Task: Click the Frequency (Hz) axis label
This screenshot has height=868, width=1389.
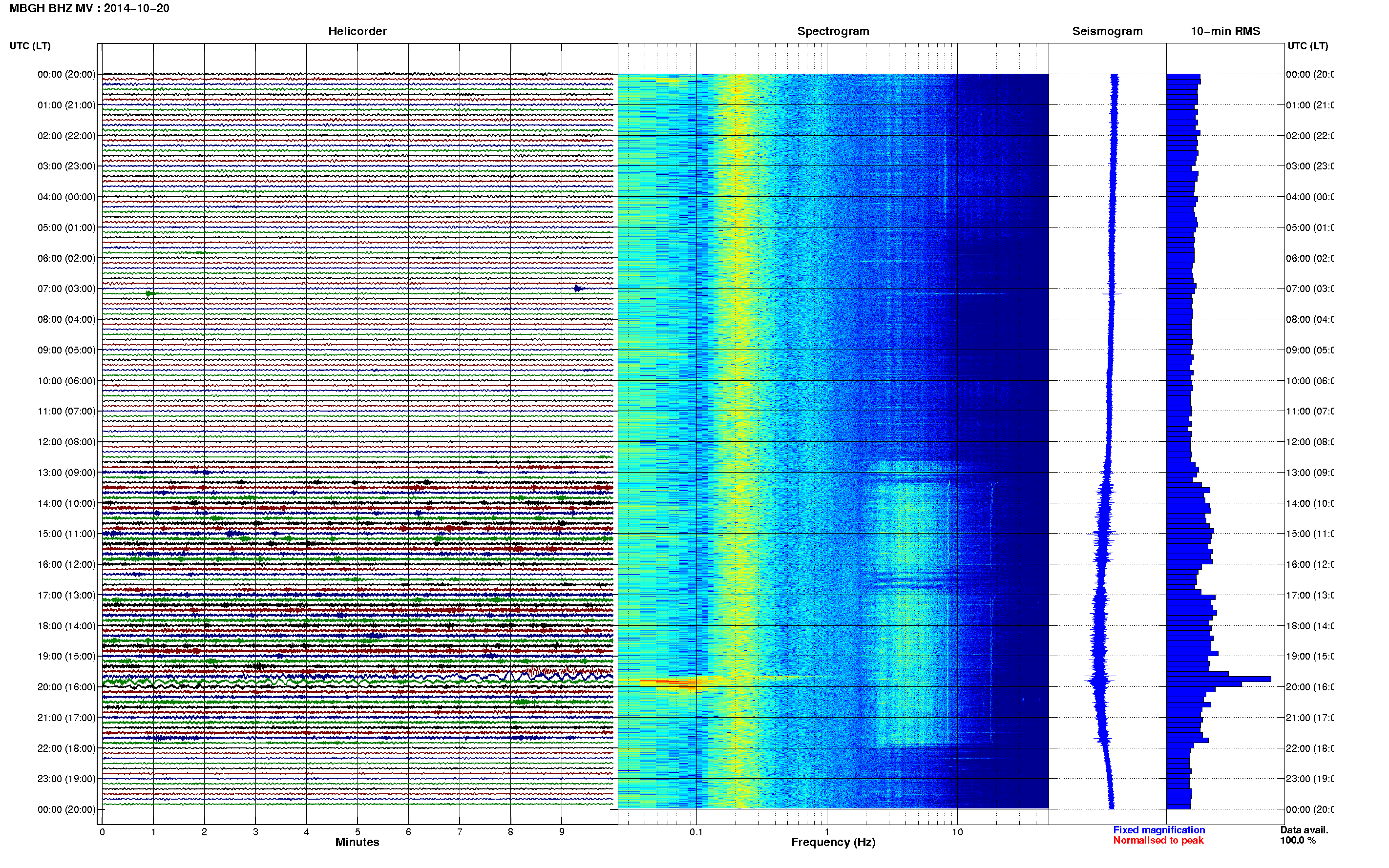Action: [x=833, y=842]
